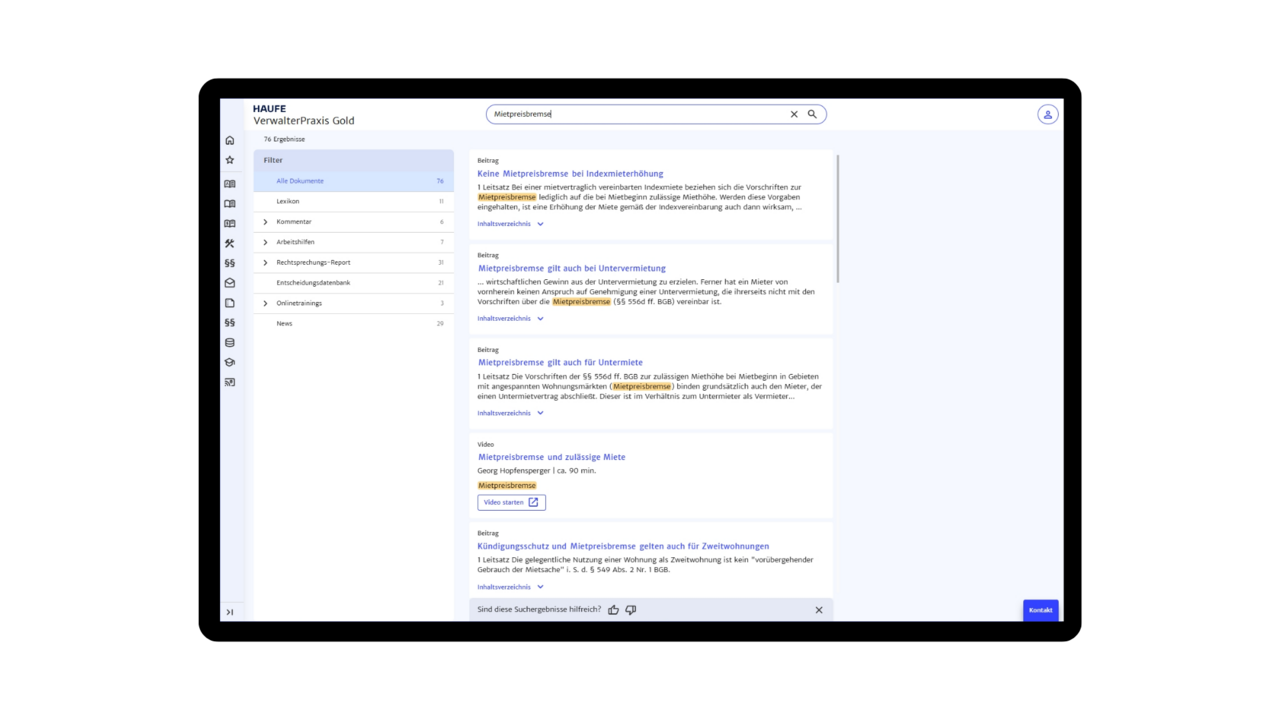The image size is (1280, 720).
Task: Open the graduation cap training icon
Action: tap(230, 363)
